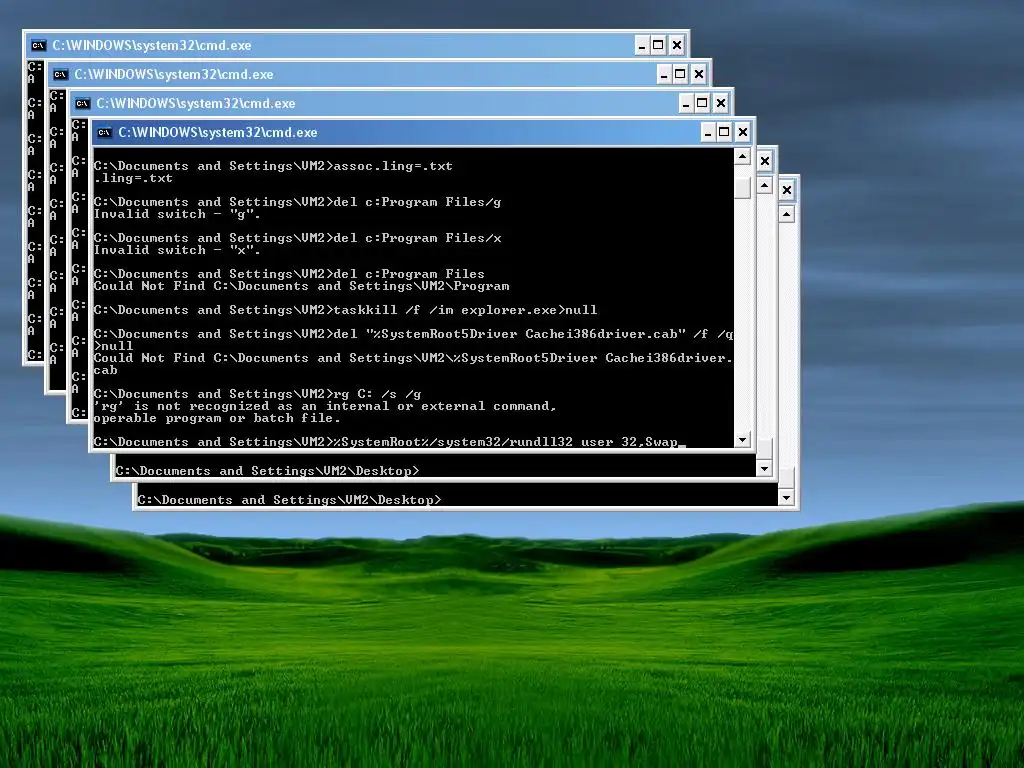
Task: Open the frontmost cmd window's system menu icon
Action: pyautogui.click(x=104, y=133)
